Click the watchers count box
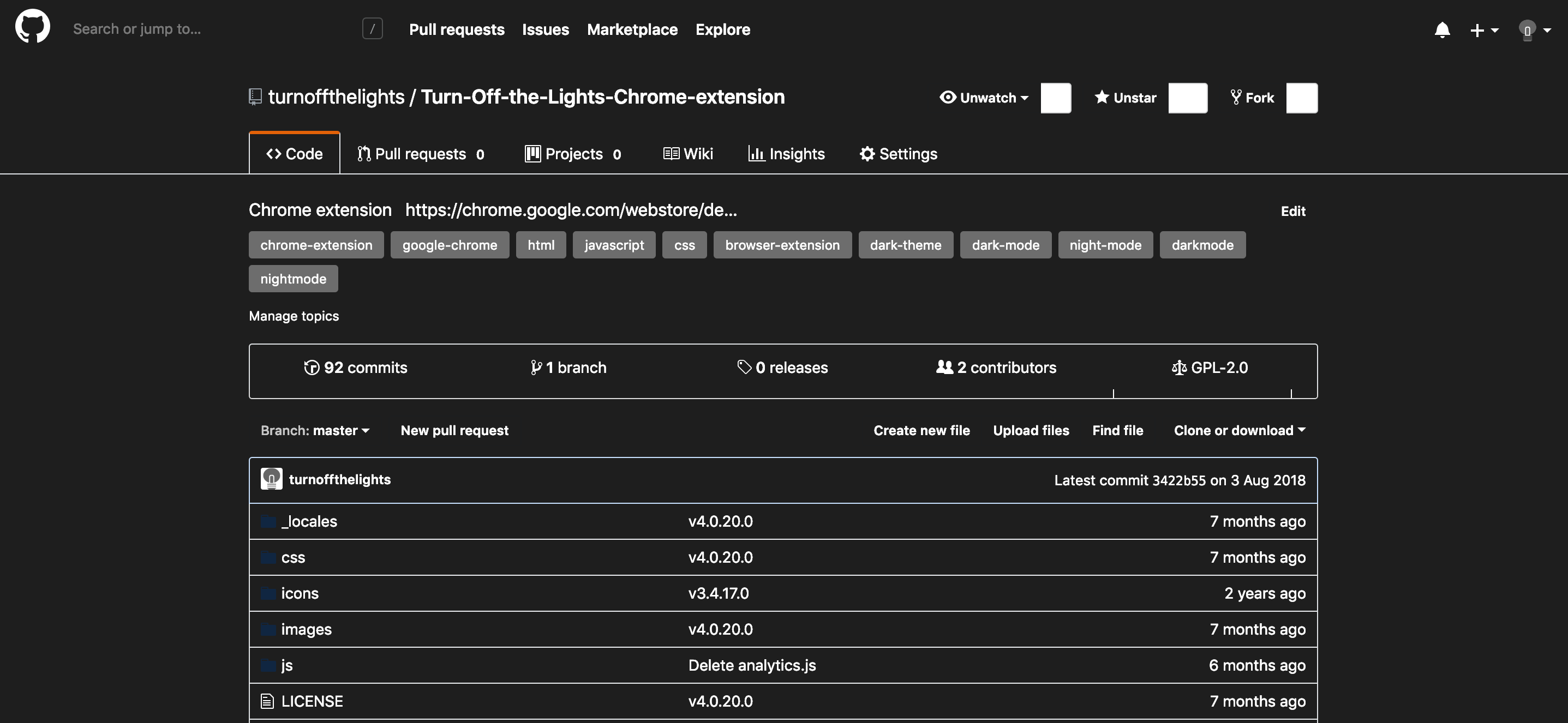Screen dimensions: 1568x723 [x=1056, y=98]
